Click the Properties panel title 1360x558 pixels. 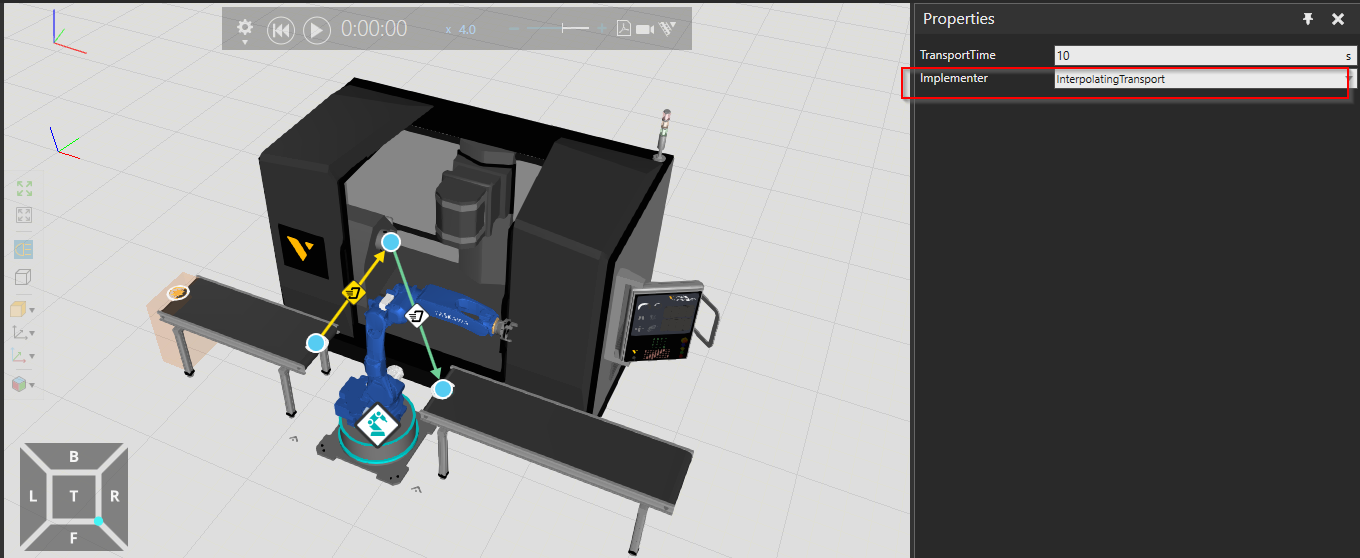pyautogui.click(x=958, y=19)
